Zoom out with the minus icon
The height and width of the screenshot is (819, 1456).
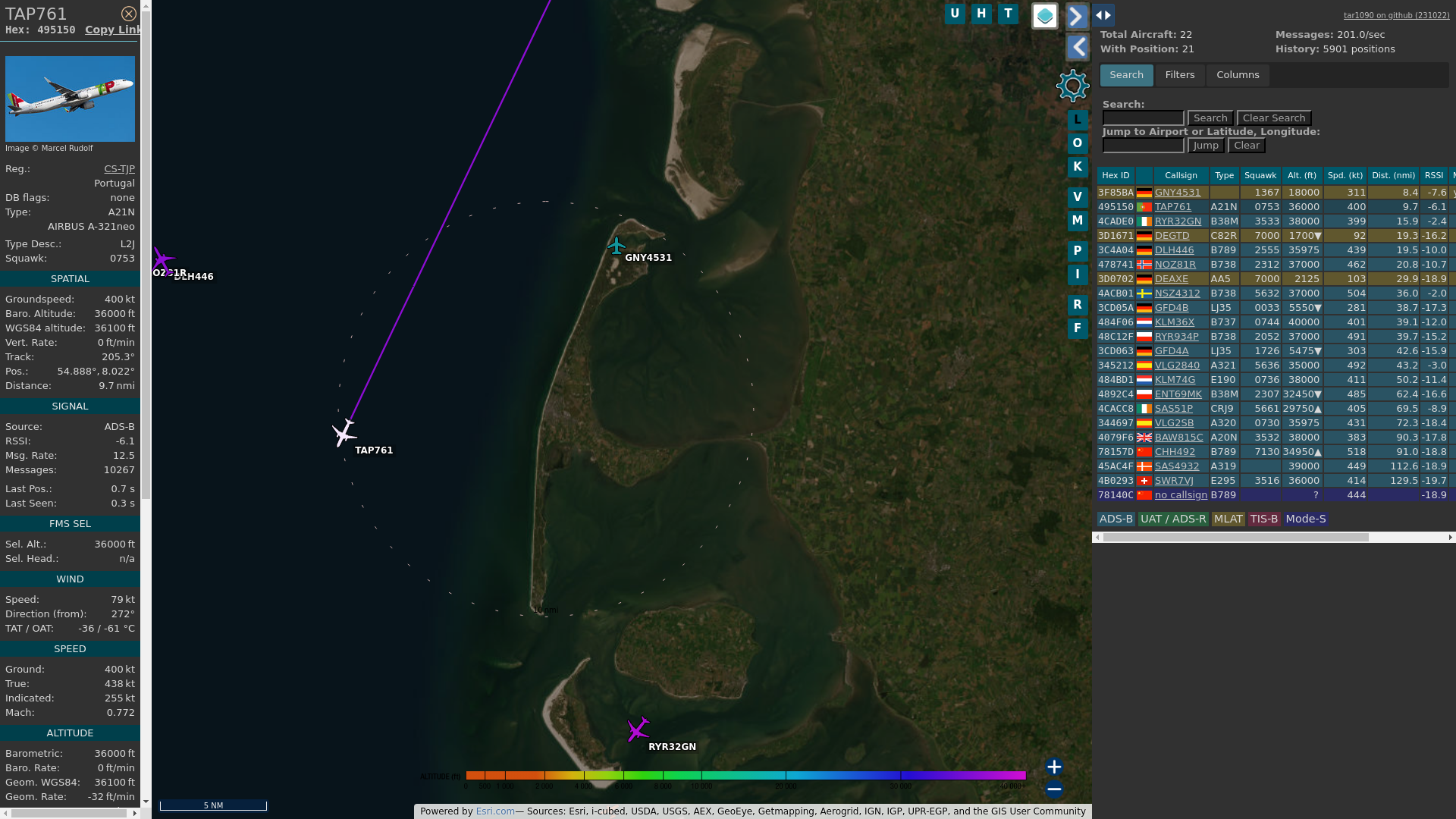pyautogui.click(x=1053, y=789)
